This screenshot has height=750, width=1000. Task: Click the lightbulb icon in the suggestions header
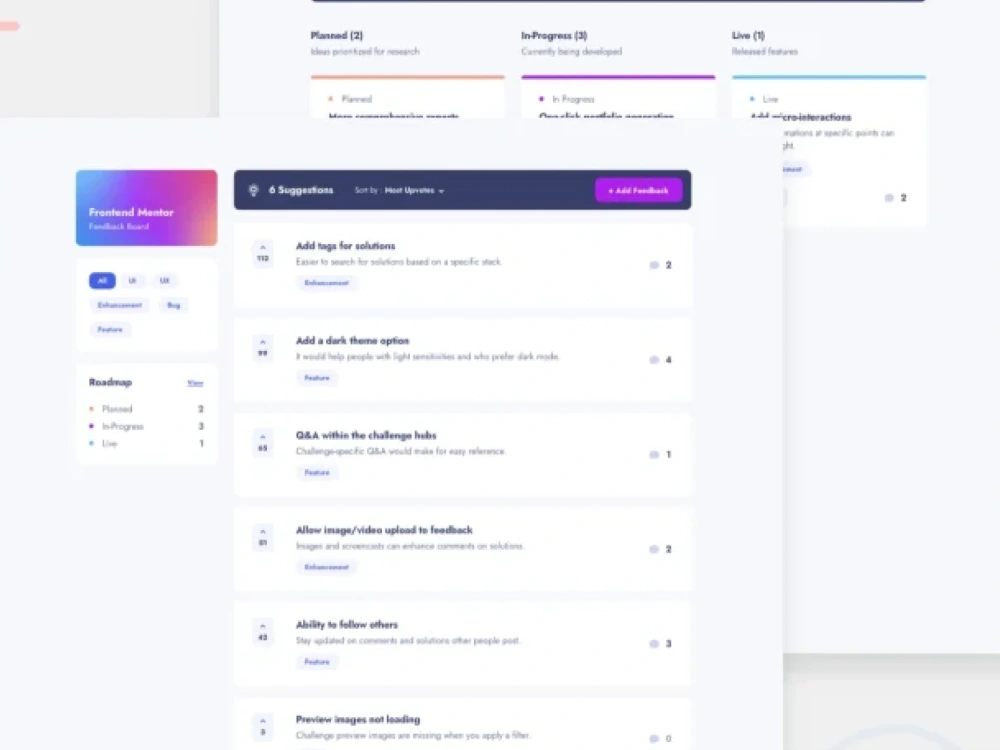pos(253,189)
